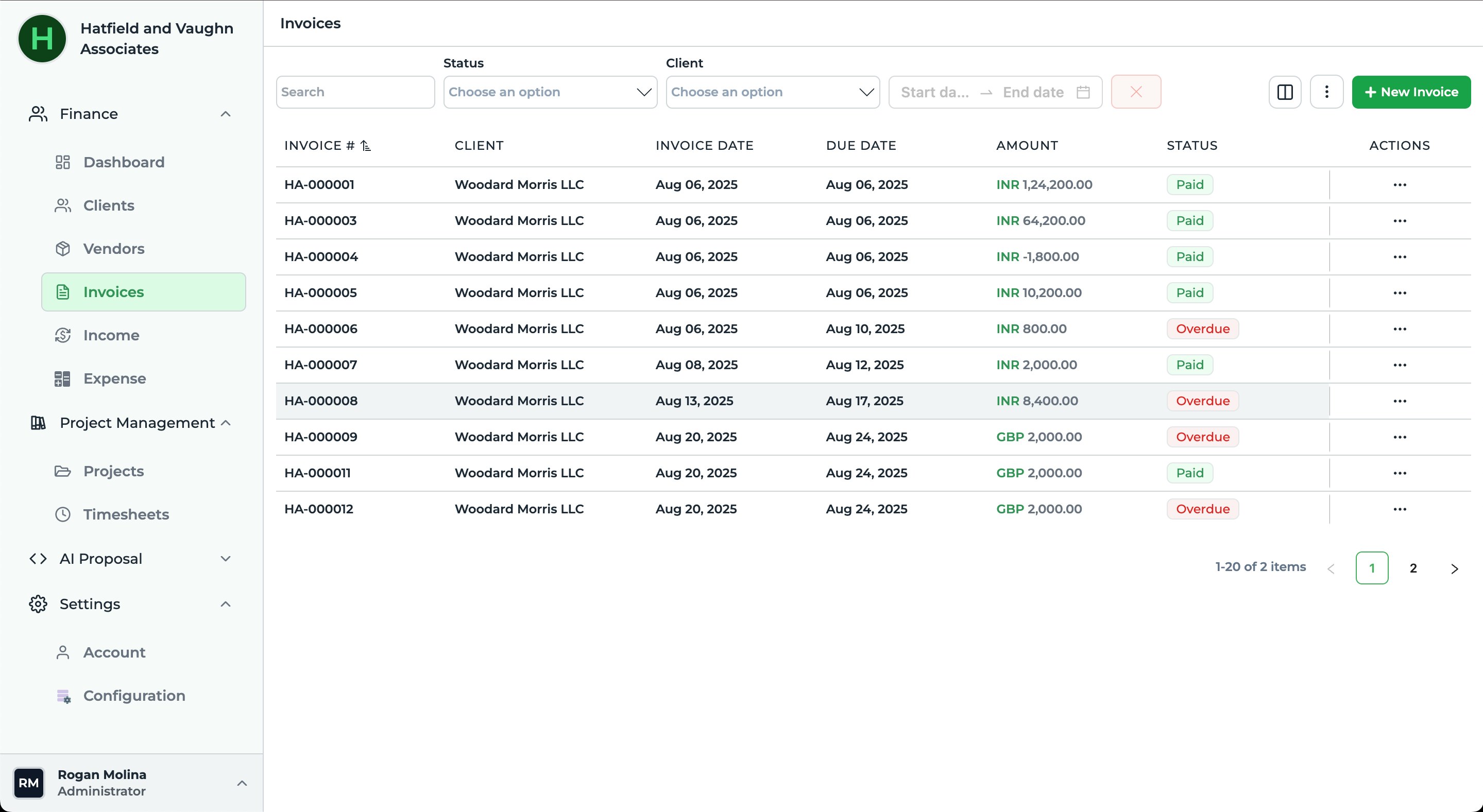Open actions menu for invoice HA-000011
This screenshot has width=1483, height=812.
pos(1400,473)
